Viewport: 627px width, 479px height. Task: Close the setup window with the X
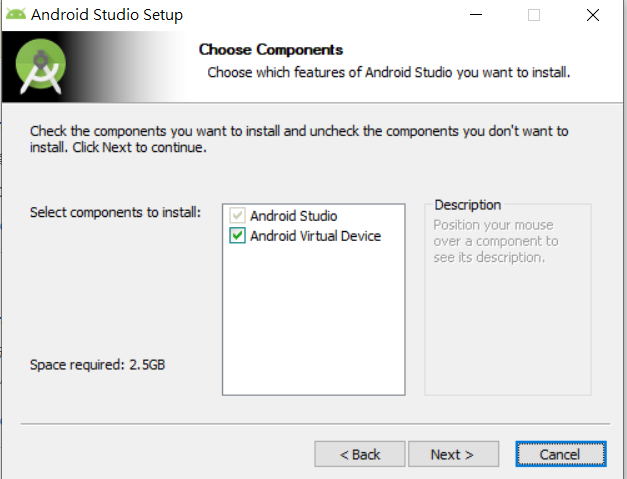(x=592, y=15)
